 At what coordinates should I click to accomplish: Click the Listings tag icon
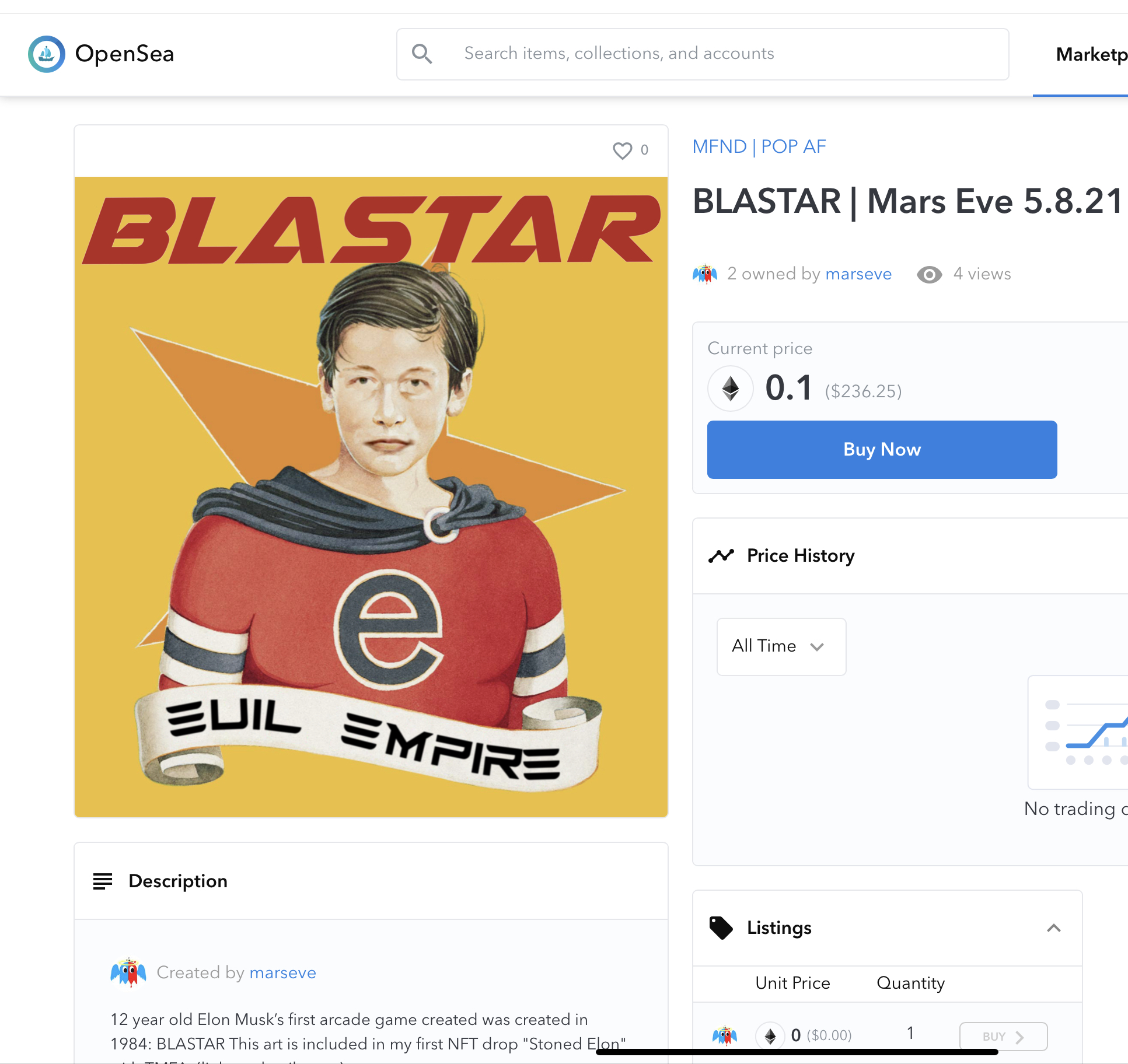[721, 928]
